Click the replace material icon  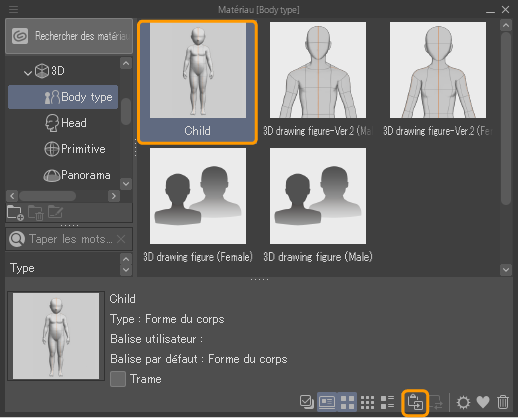point(435,402)
